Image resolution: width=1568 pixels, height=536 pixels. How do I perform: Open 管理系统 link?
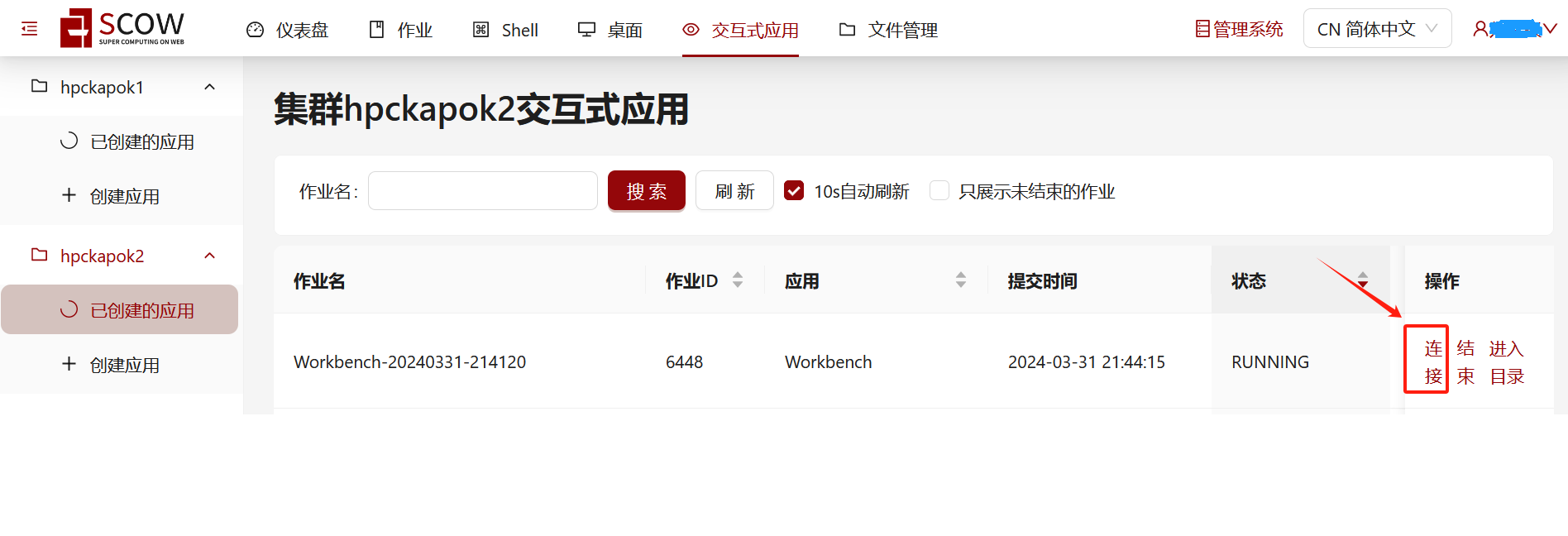pyautogui.click(x=1239, y=29)
